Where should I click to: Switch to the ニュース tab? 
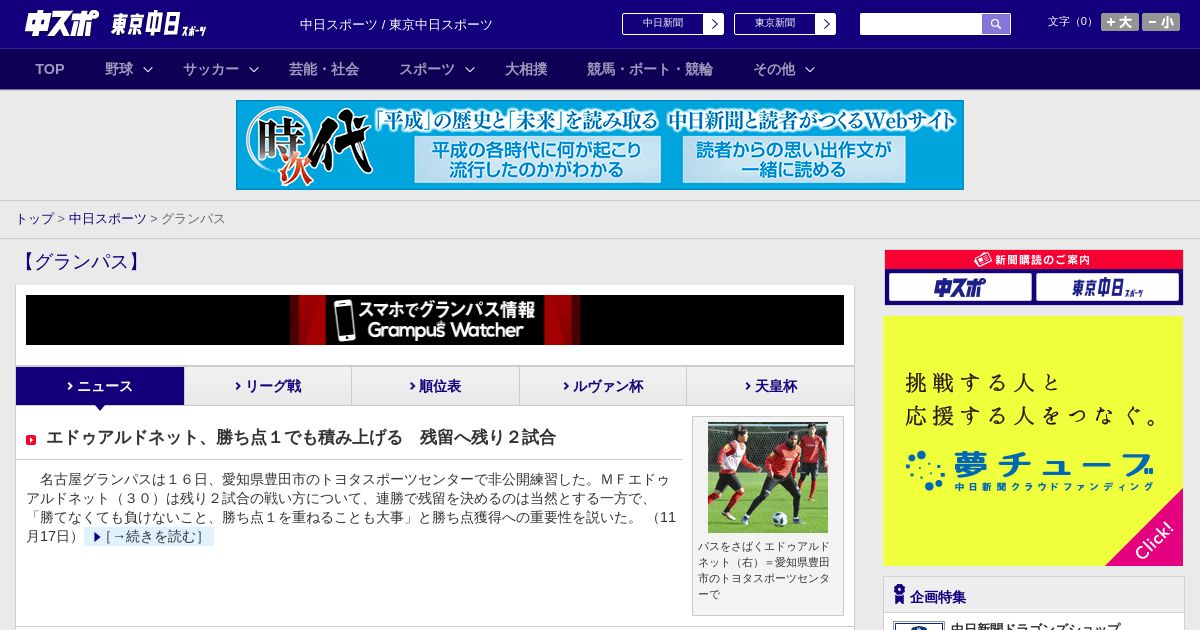tap(100, 386)
